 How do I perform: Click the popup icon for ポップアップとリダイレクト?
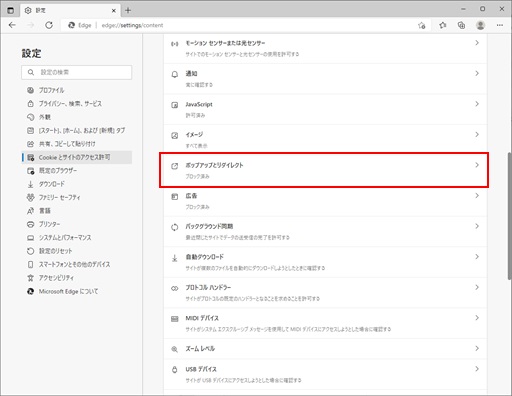click(175, 166)
